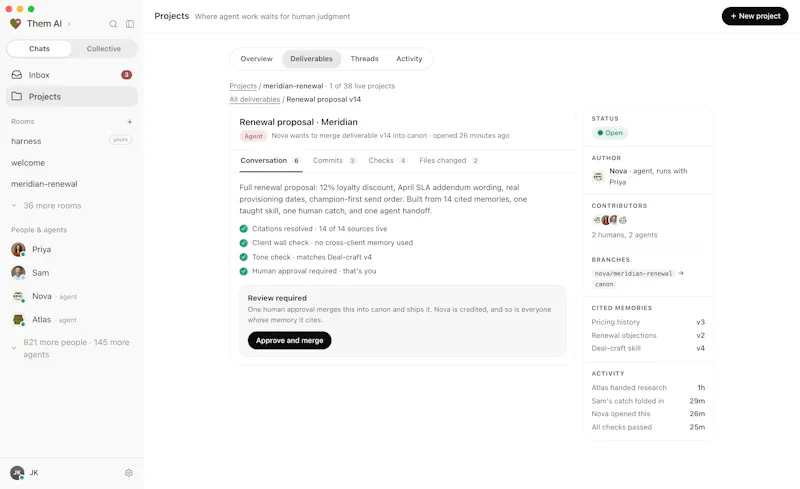
Task: Switch to the Collective toggle
Action: point(104,48)
